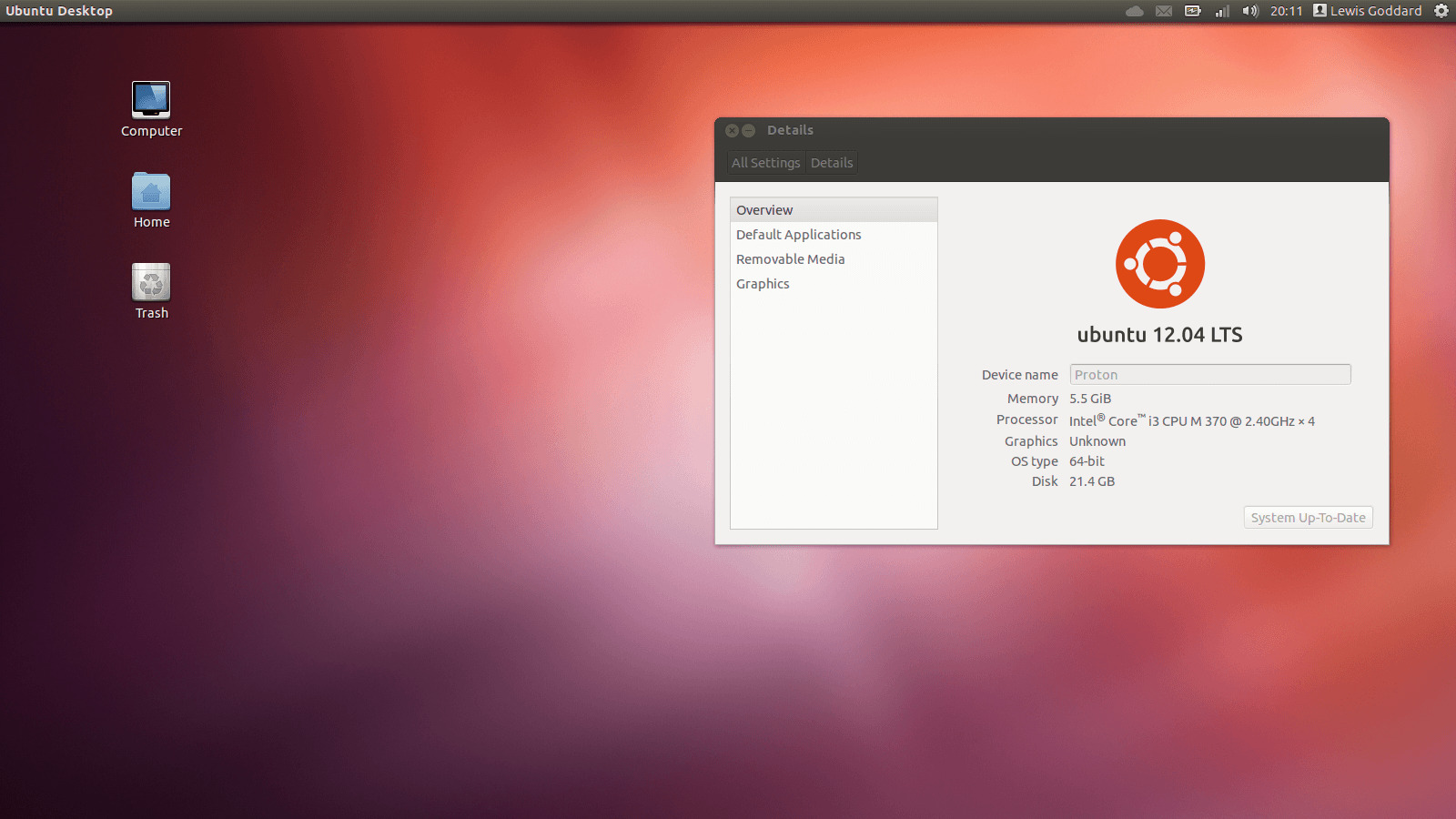Switch to Default Applications section

point(798,235)
